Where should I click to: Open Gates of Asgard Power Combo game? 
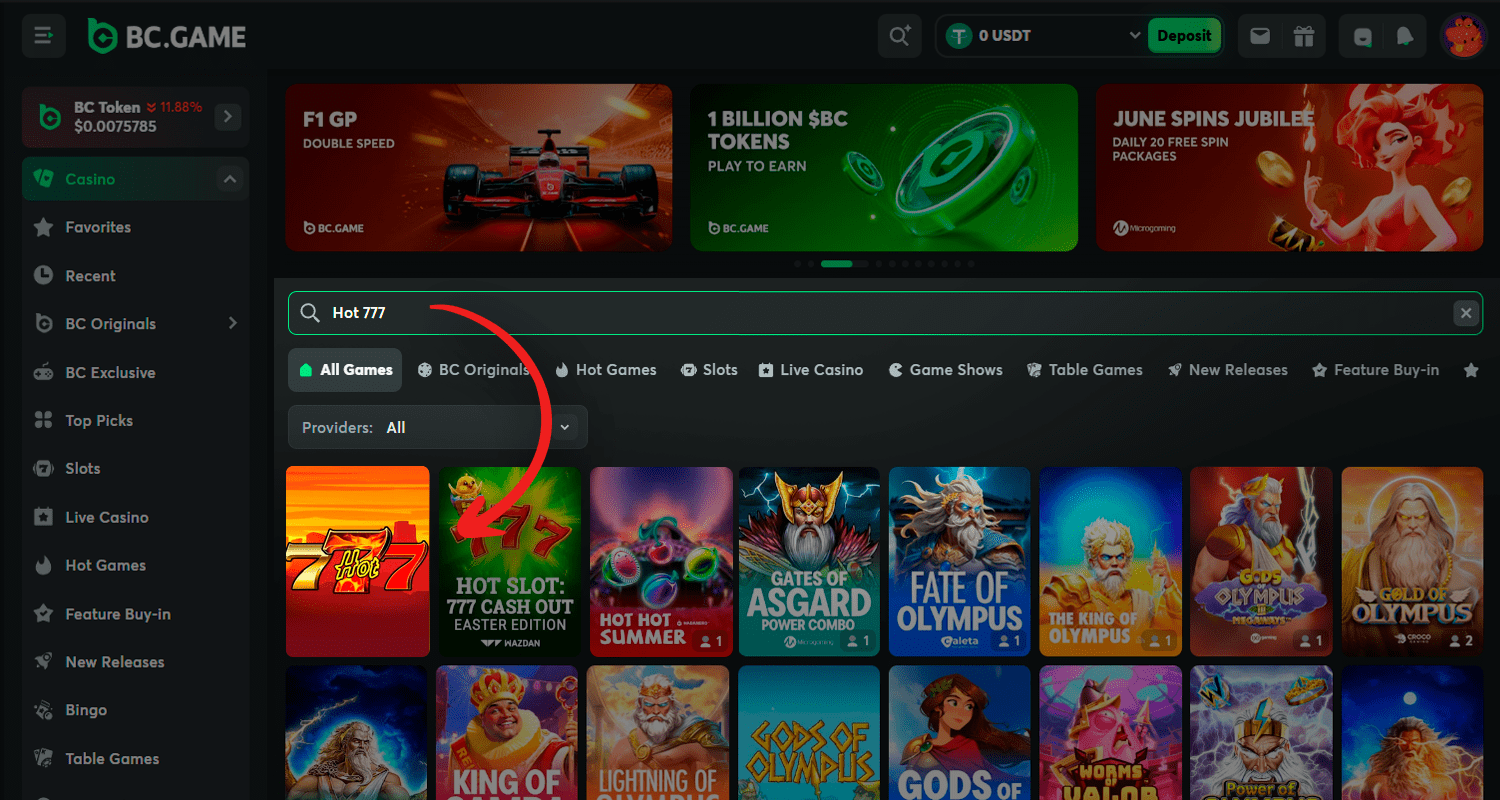[x=809, y=562]
